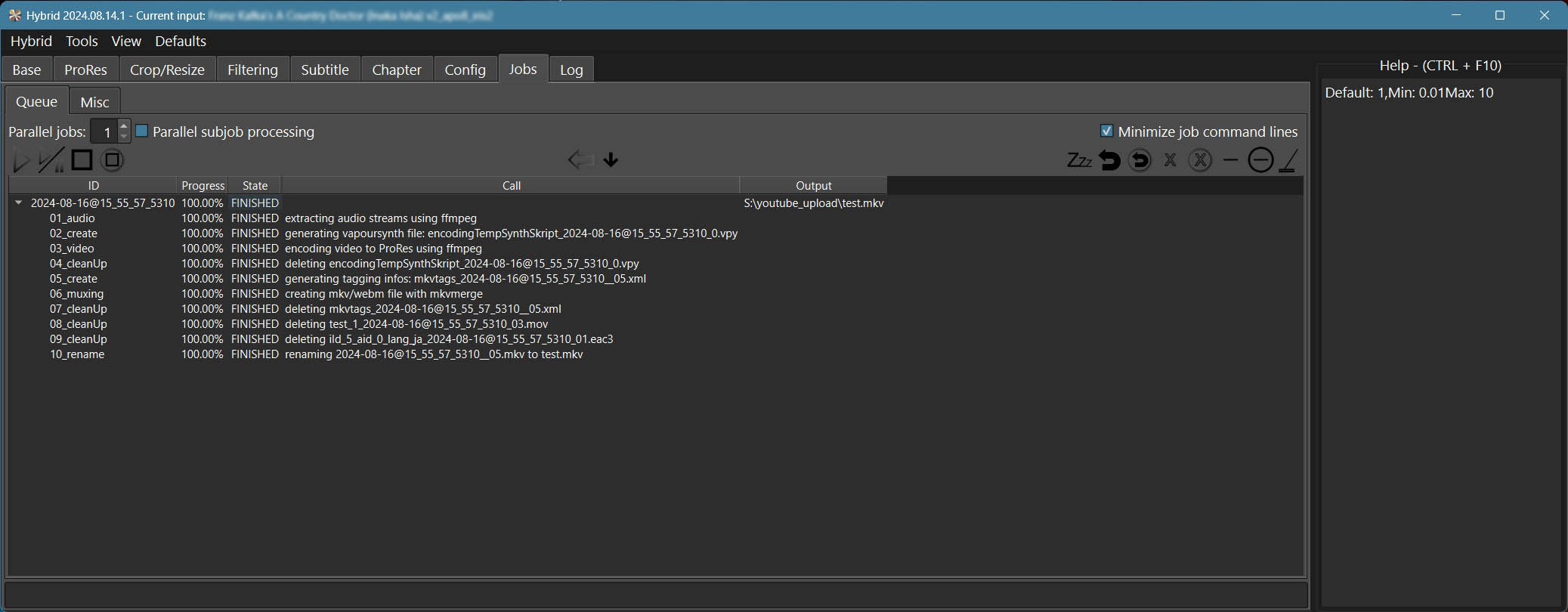Click the circled square stop icon
This screenshot has width=1568, height=612.
[112, 160]
